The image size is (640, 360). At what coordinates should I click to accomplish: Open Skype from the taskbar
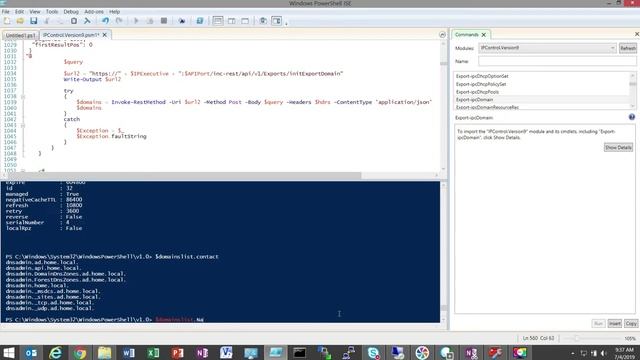[x=373, y=353]
